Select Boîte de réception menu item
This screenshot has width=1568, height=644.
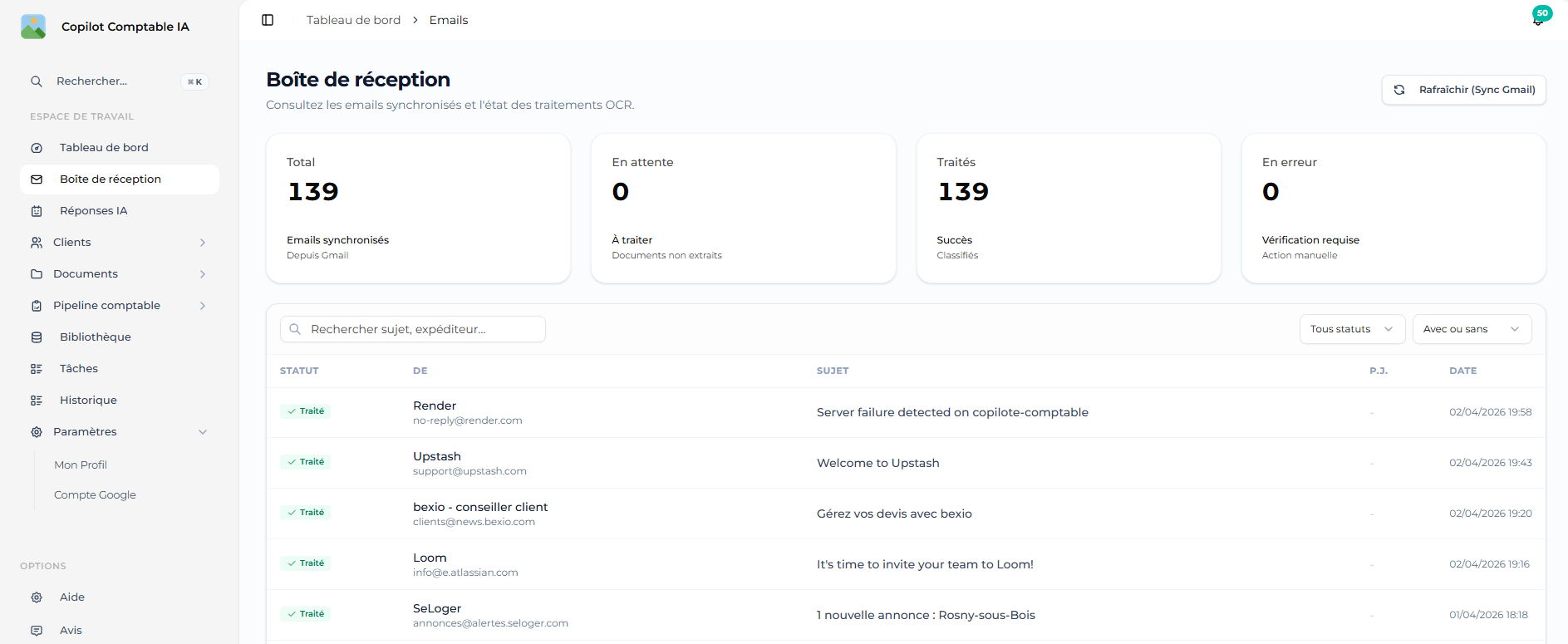click(x=120, y=179)
